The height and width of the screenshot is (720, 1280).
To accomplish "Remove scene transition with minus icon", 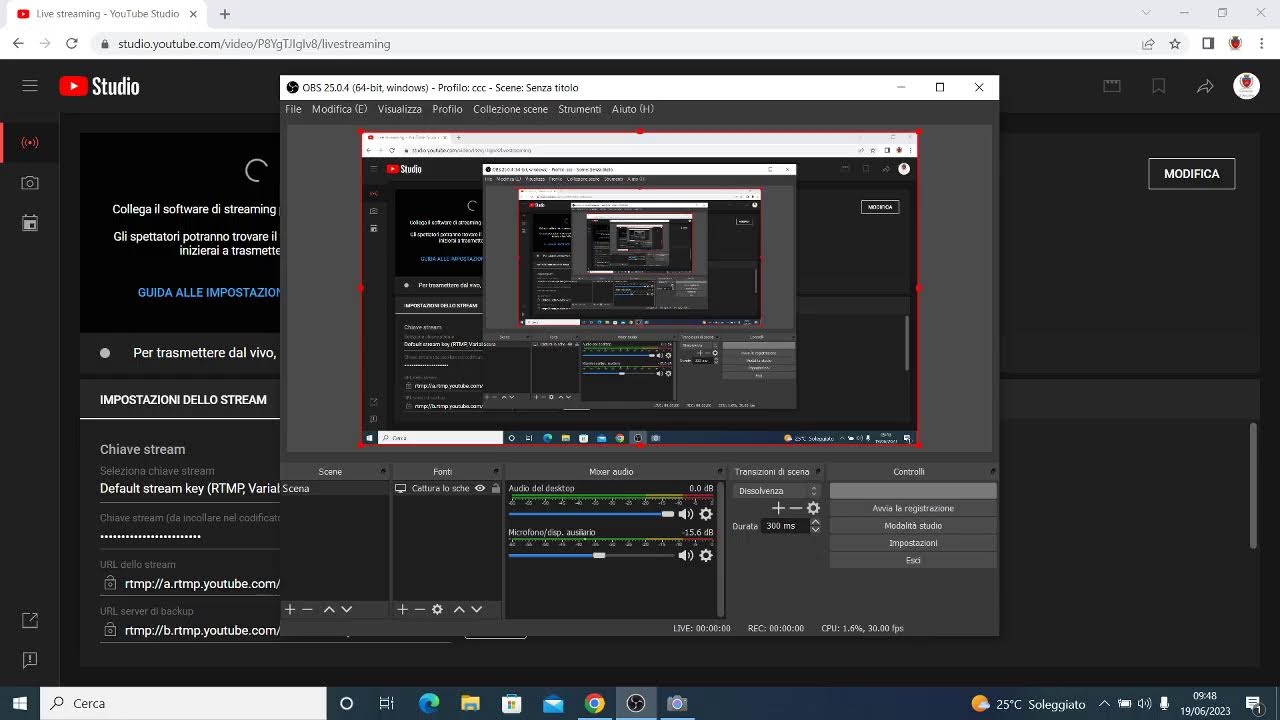I will point(795,508).
